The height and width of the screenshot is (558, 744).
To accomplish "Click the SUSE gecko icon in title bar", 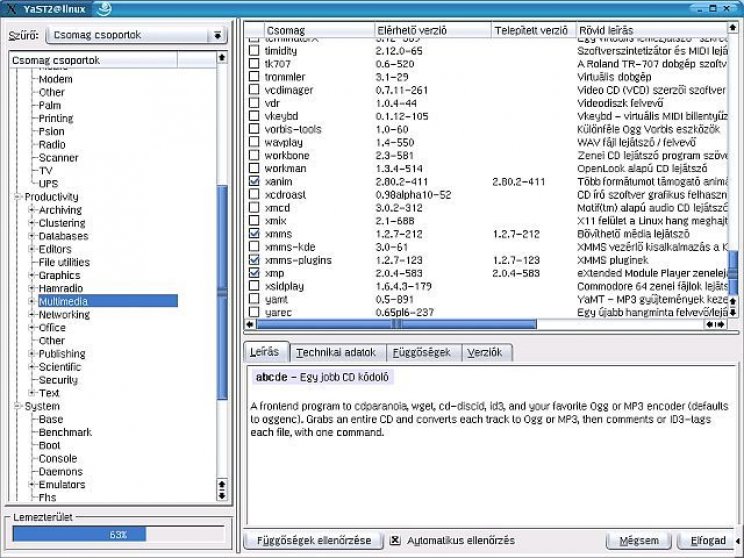I will [x=103, y=9].
